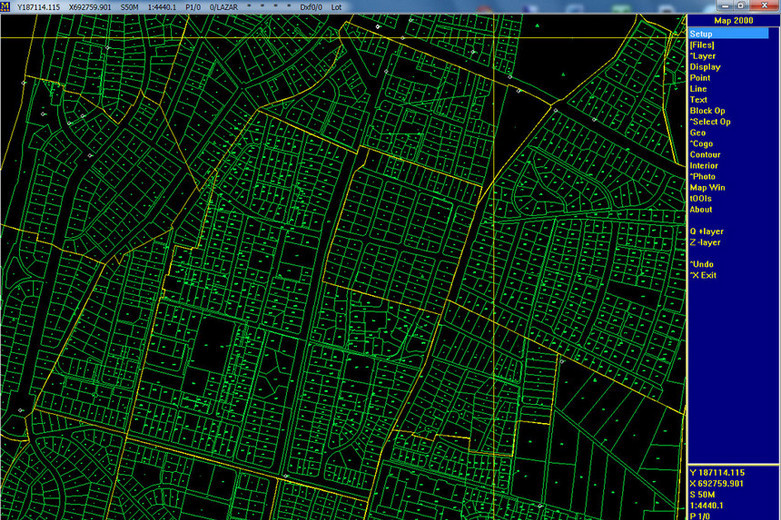This screenshot has width=781, height=520.
Task: Click the Lot label in top bar
Action: [336, 7]
